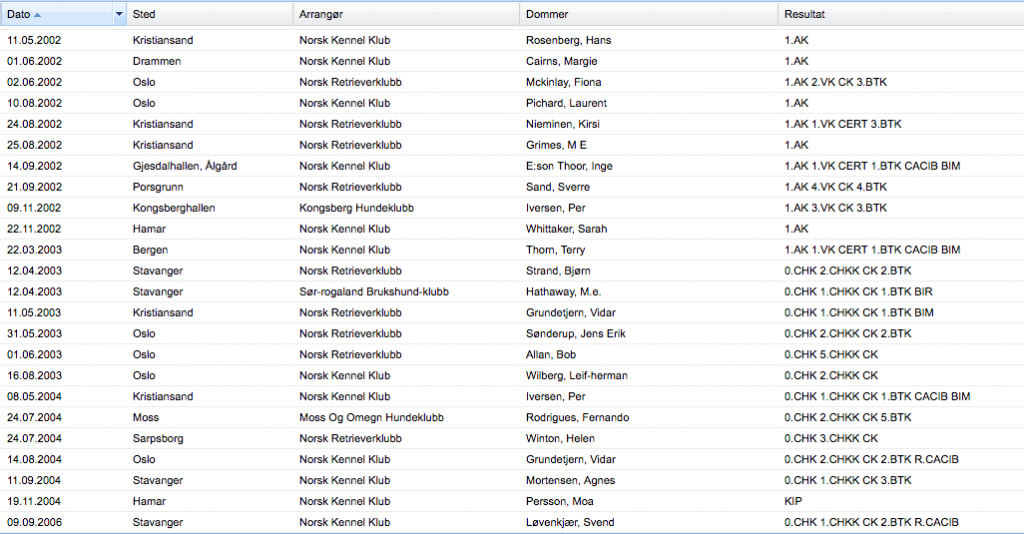Select result 0.CHK 5.CHKK CK

coord(831,354)
